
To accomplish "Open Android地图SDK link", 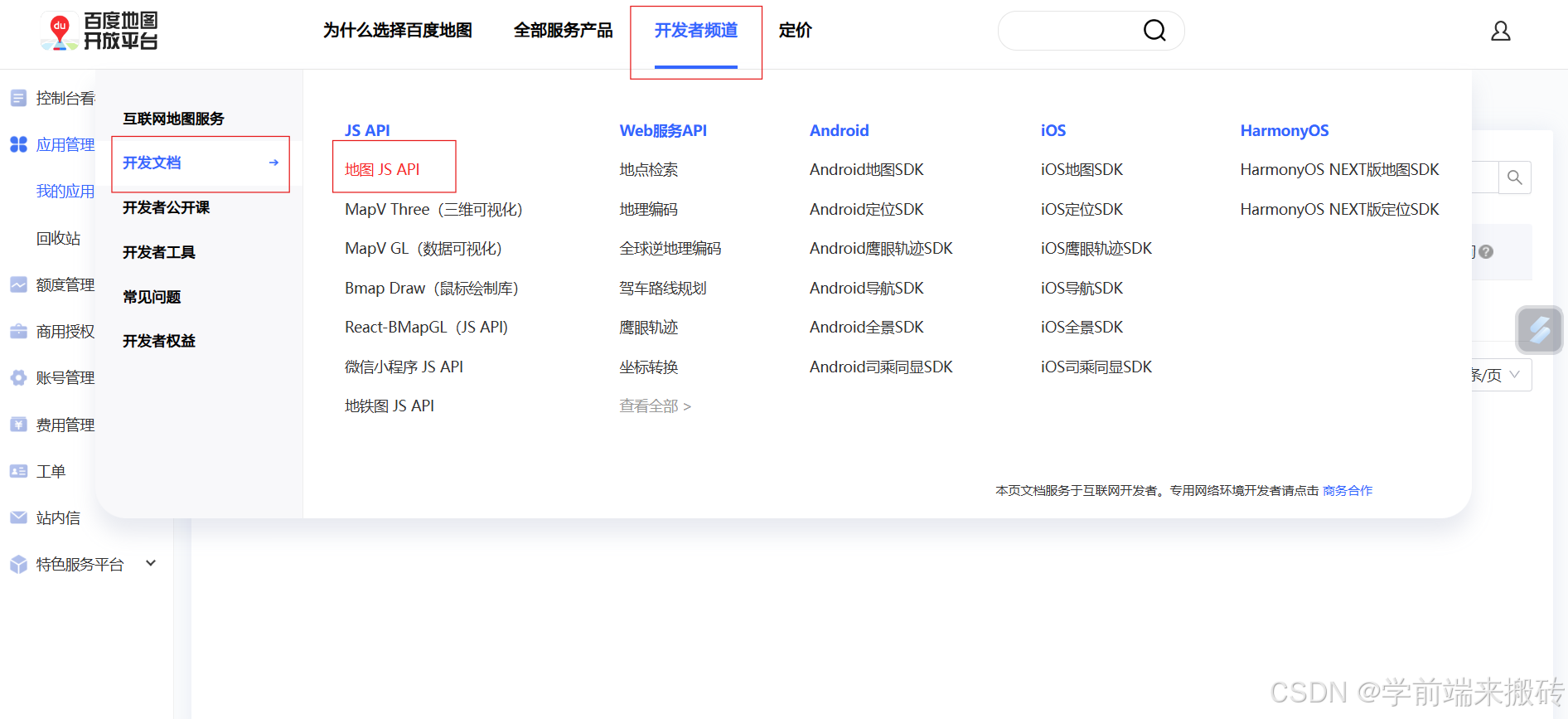I will [x=867, y=169].
